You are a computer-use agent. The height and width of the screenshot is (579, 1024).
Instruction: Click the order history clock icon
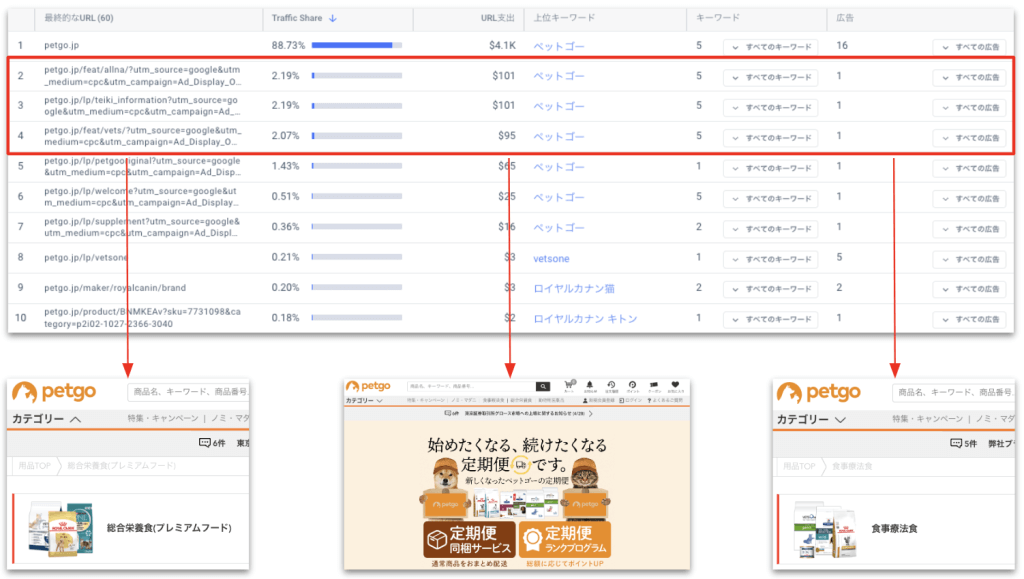tap(610, 386)
